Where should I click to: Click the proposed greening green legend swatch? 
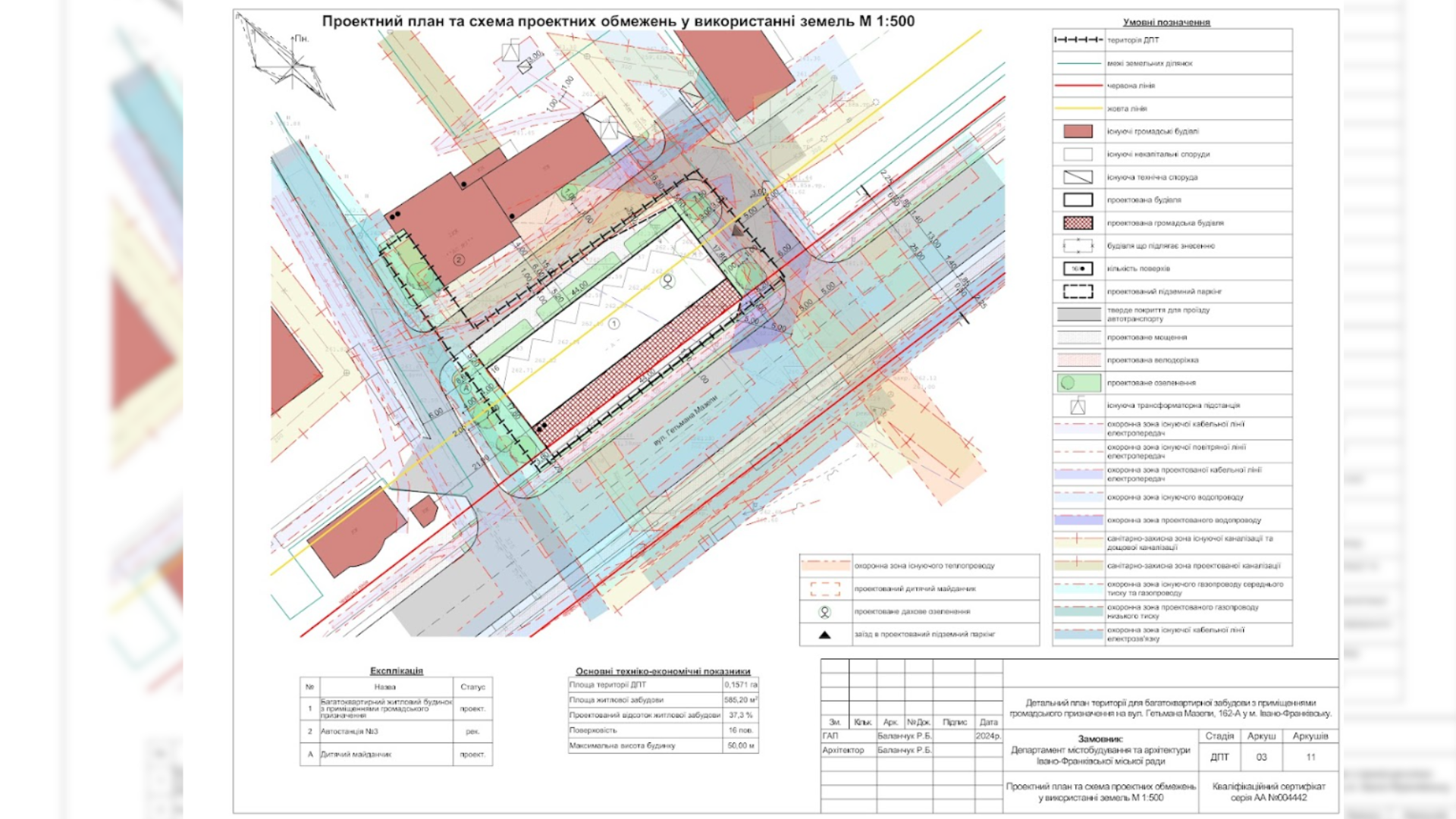[x=1078, y=383]
